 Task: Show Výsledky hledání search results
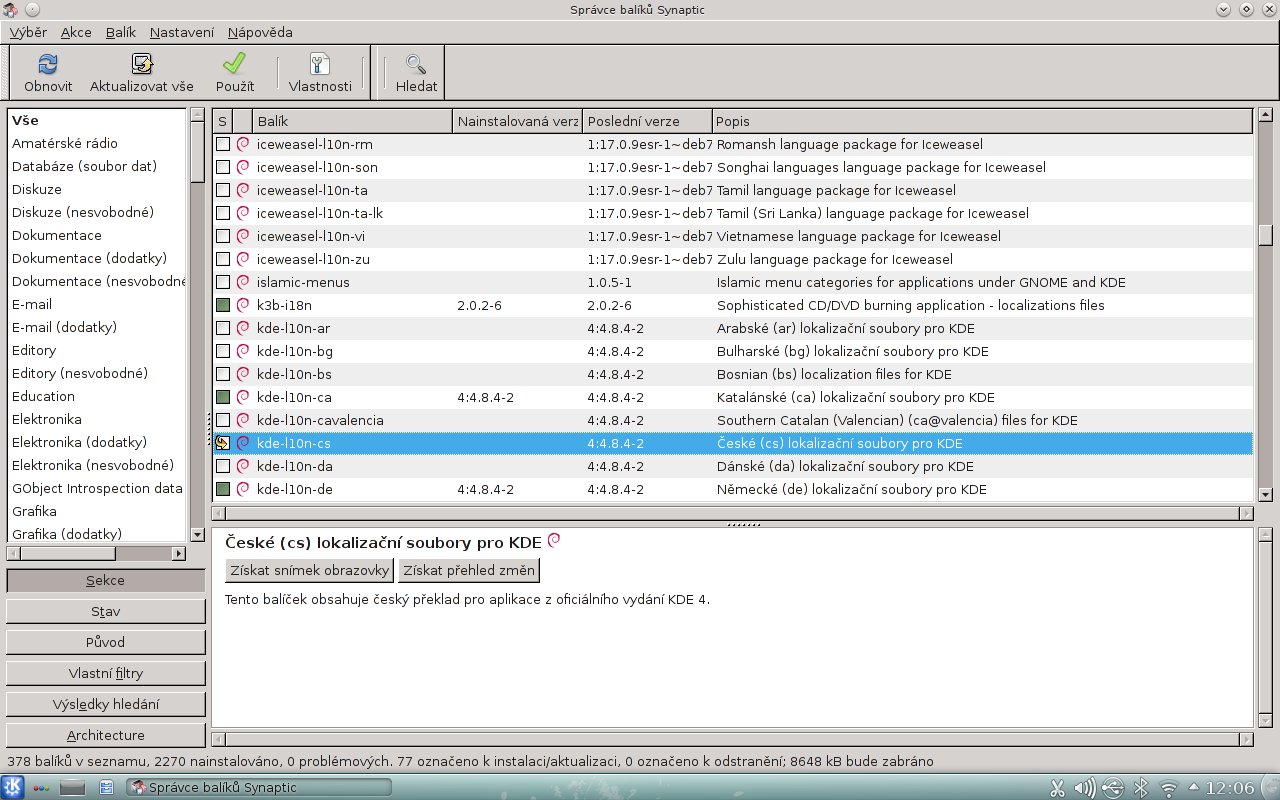tap(106, 704)
